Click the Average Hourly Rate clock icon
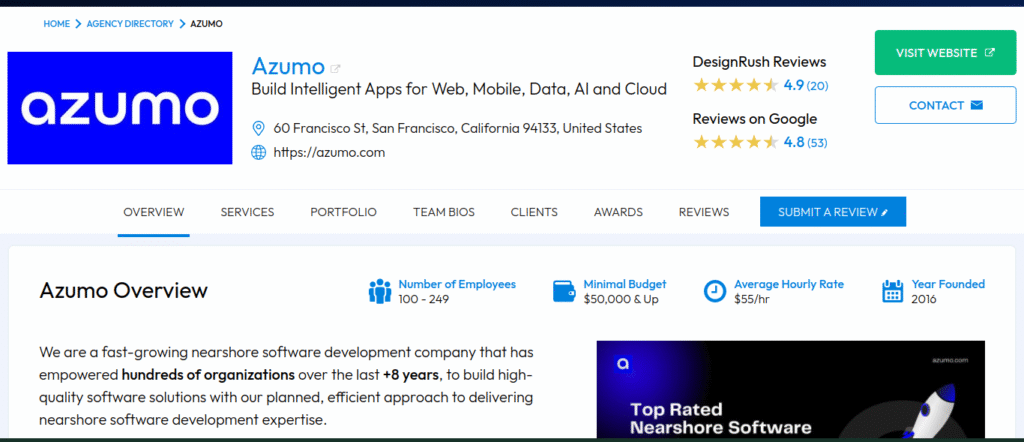The image size is (1024, 442). coord(715,291)
